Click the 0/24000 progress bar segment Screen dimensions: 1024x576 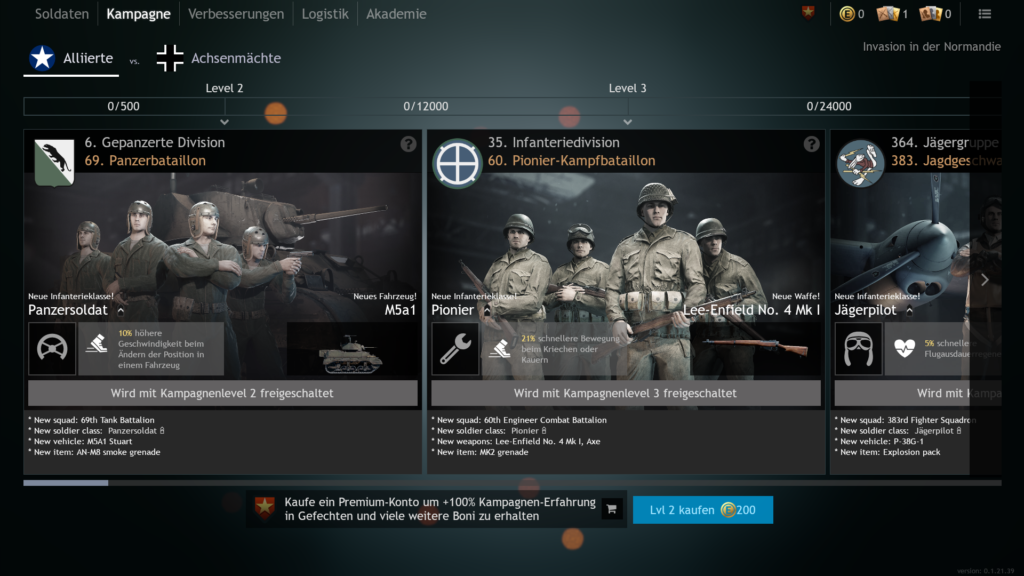tap(814, 106)
